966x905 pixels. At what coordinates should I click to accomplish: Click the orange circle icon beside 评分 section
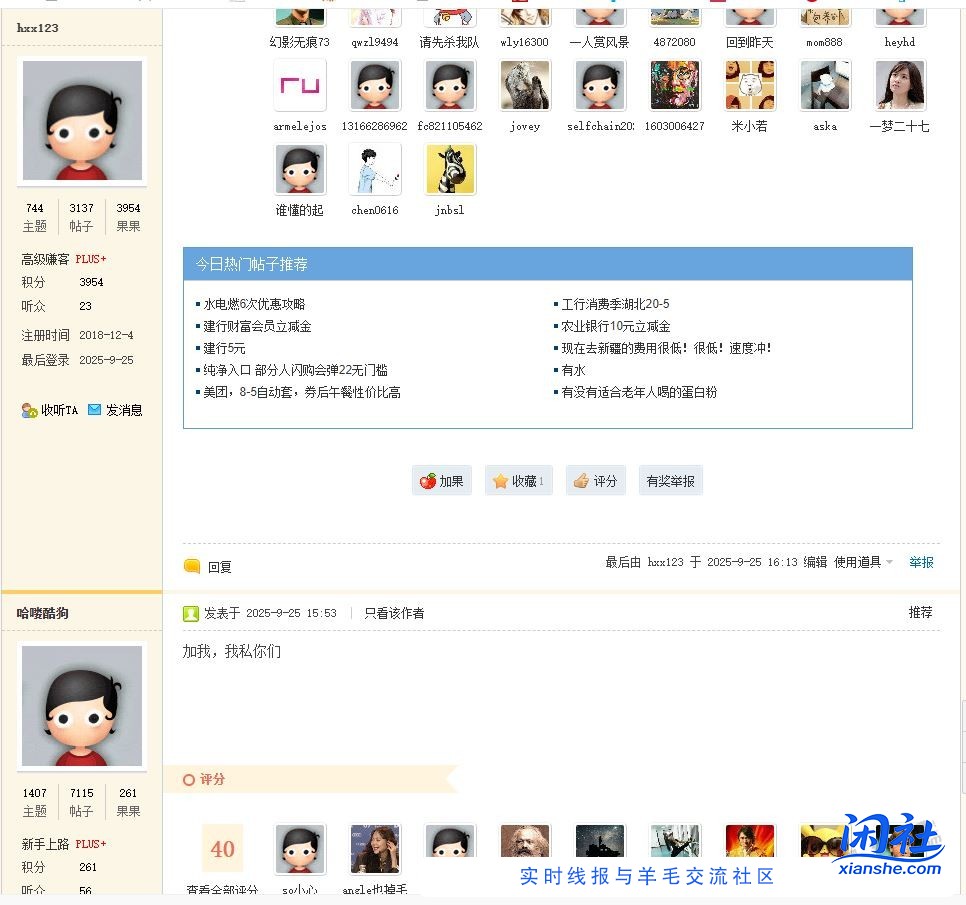pyautogui.click(x=190, y=779)
